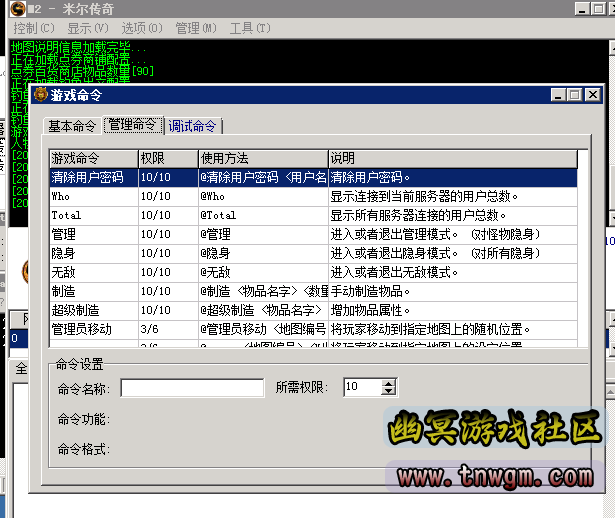Click the 游戏命令 dialog title icon
615x518 pixels.
(x=41, y=95)
